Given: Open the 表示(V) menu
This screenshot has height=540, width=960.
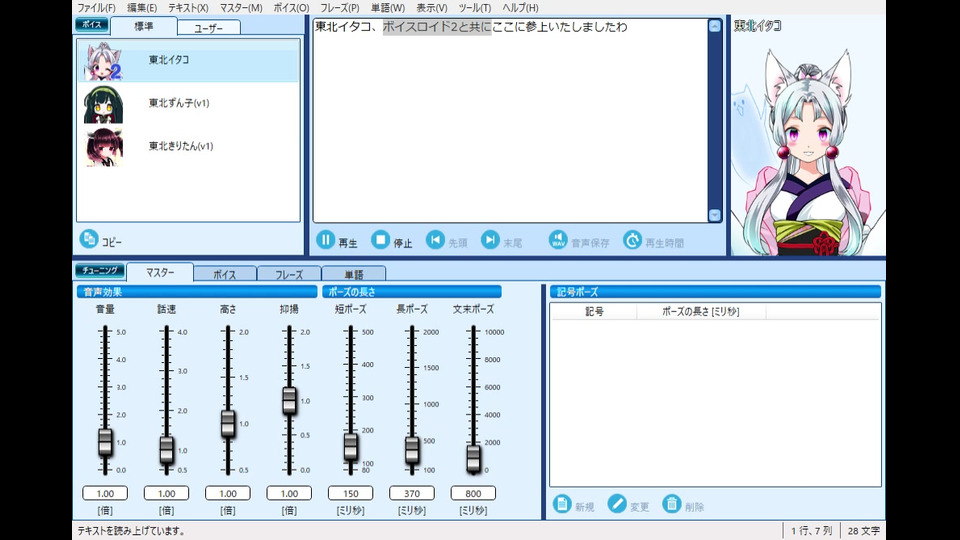Looking at the screenshot, I should tap(432, 7).
